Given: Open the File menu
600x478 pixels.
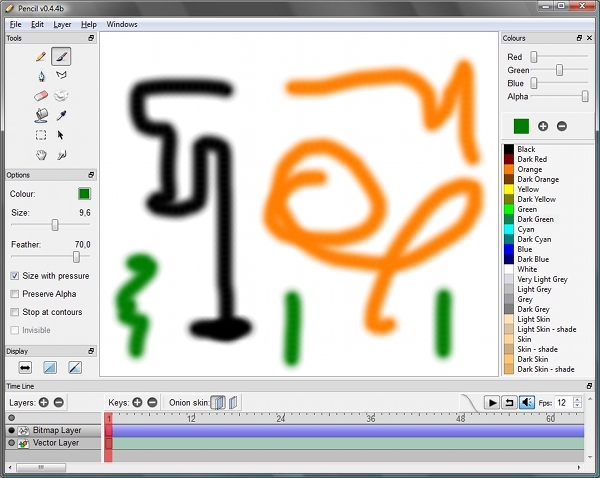Looking at the screenshot, I should pos(15,24).
